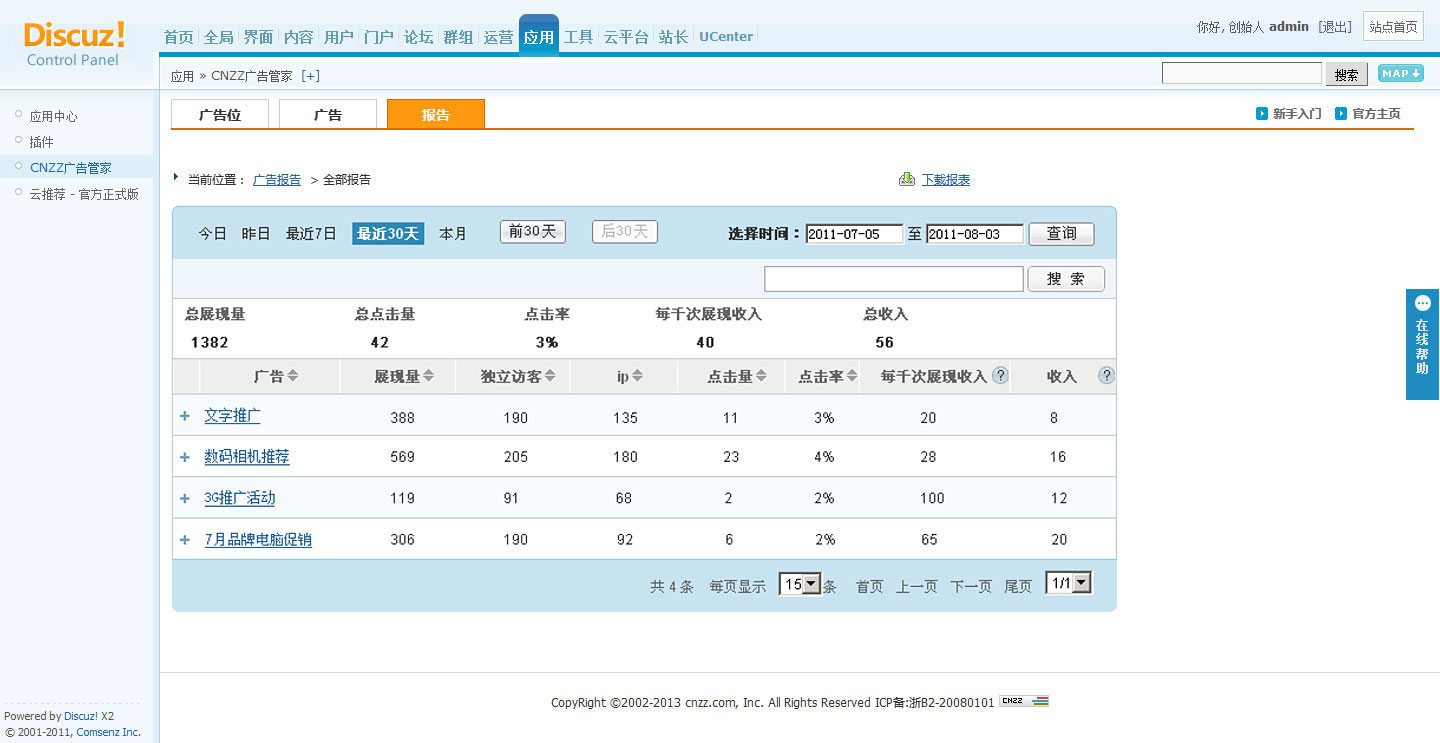
Task: Click the 退出 logout link
Action: click(x=1335, y=27)
